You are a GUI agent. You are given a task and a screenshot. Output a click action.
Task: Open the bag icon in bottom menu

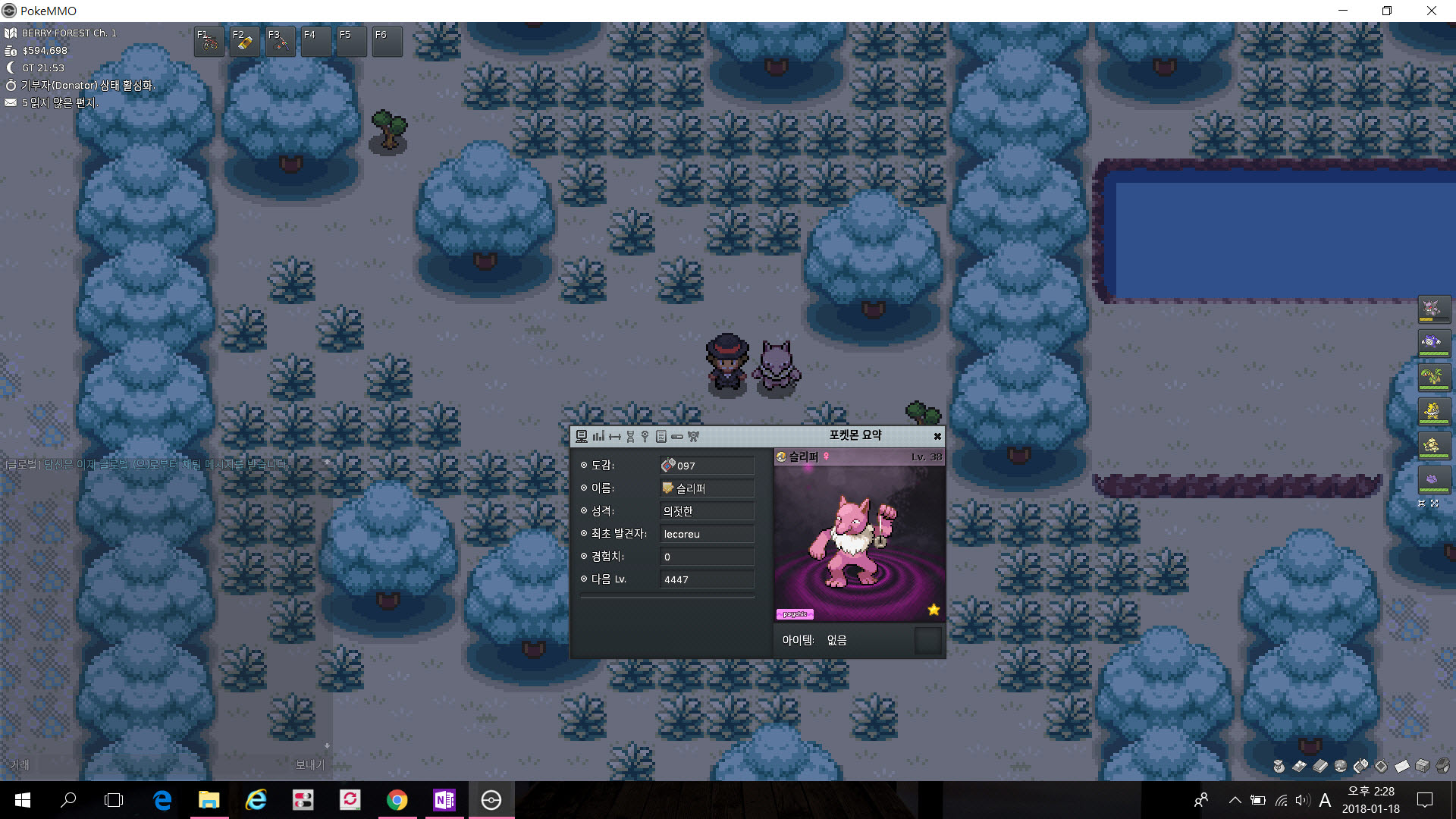tap(1279, 766)
